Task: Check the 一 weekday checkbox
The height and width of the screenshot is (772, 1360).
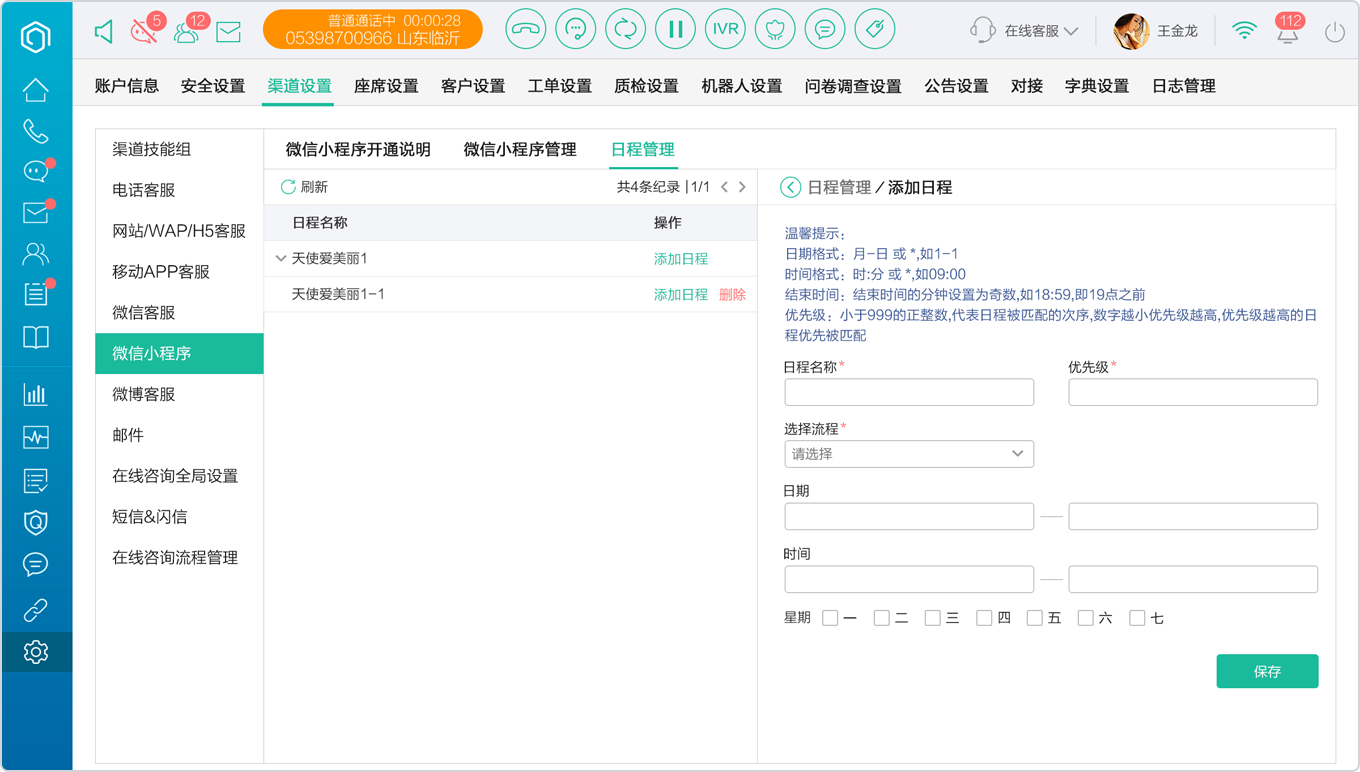Action: pos(830,618)
